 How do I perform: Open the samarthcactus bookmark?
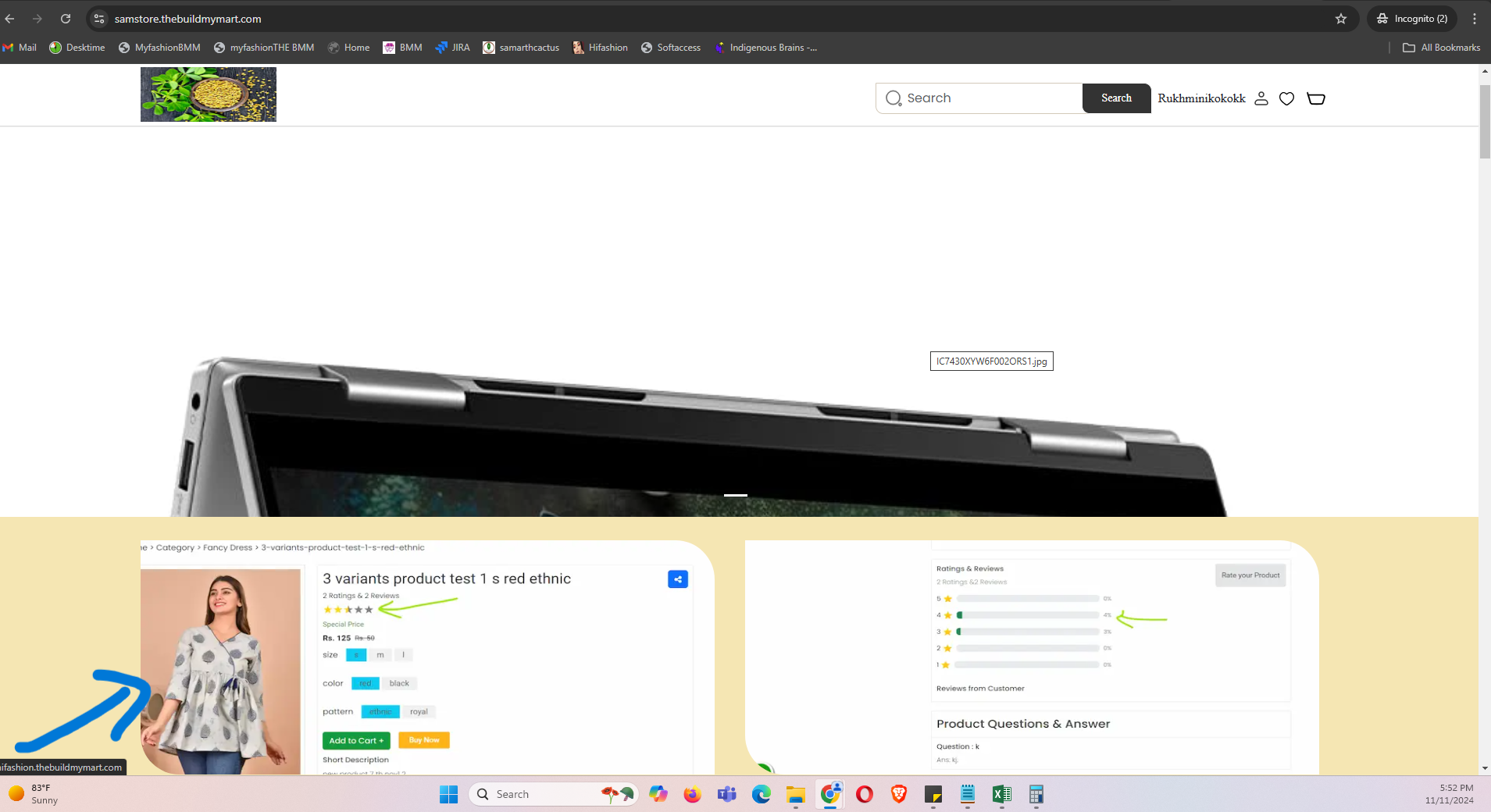(521, 48)
